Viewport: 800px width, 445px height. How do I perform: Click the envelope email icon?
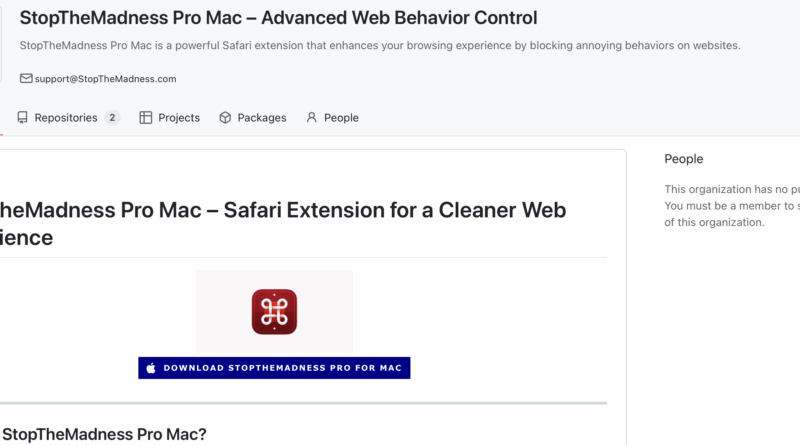coord(26,79)
